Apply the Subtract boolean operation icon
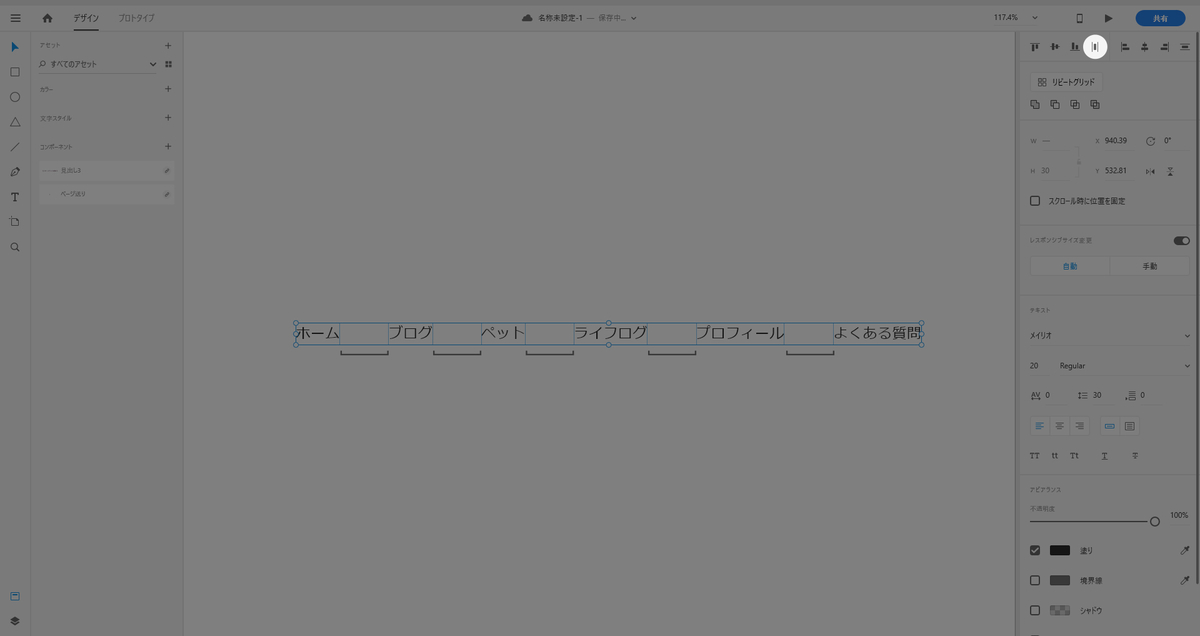The width and height of the screenshot is (1200, 636). coord(1054,104)
